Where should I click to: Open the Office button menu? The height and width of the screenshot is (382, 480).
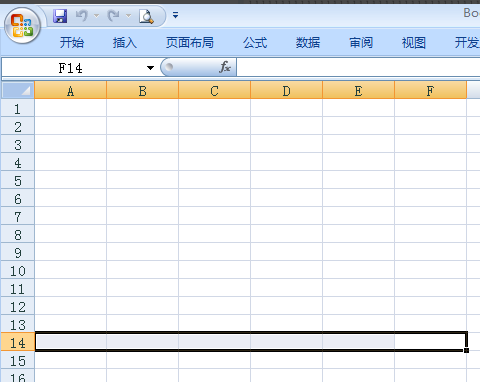[22, 26]
